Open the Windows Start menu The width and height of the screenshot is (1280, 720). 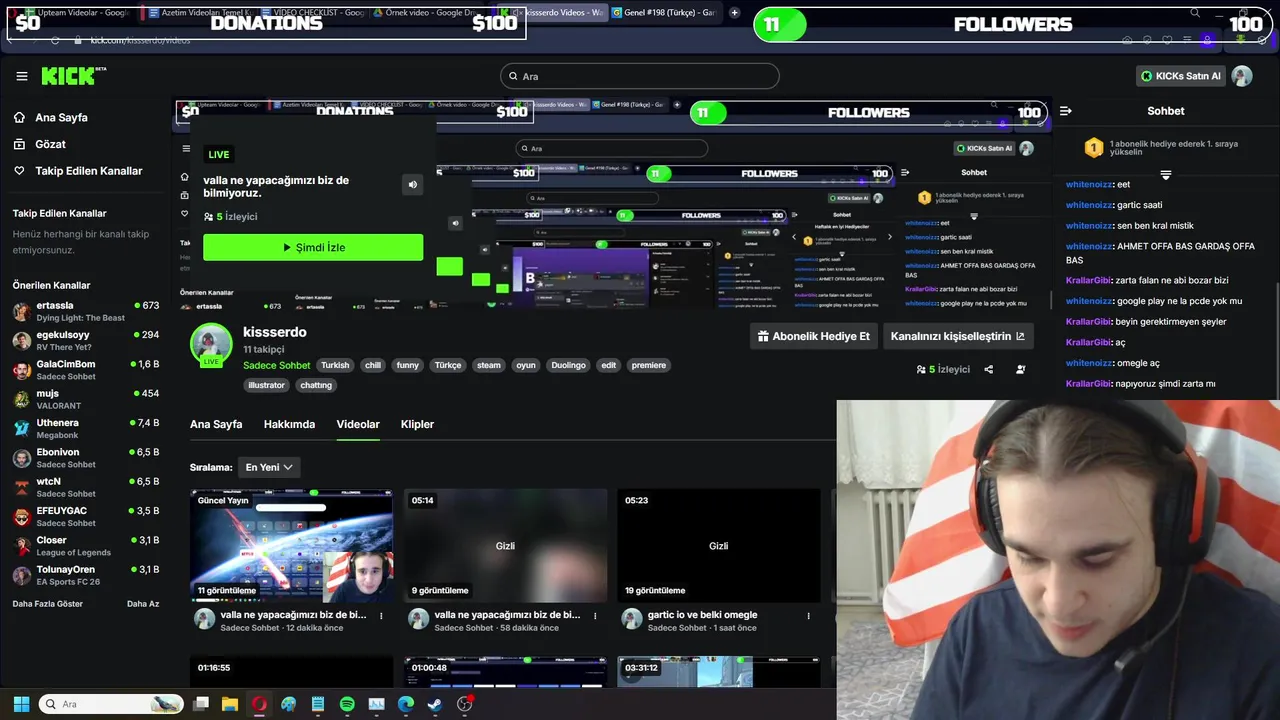click(21, 704)
